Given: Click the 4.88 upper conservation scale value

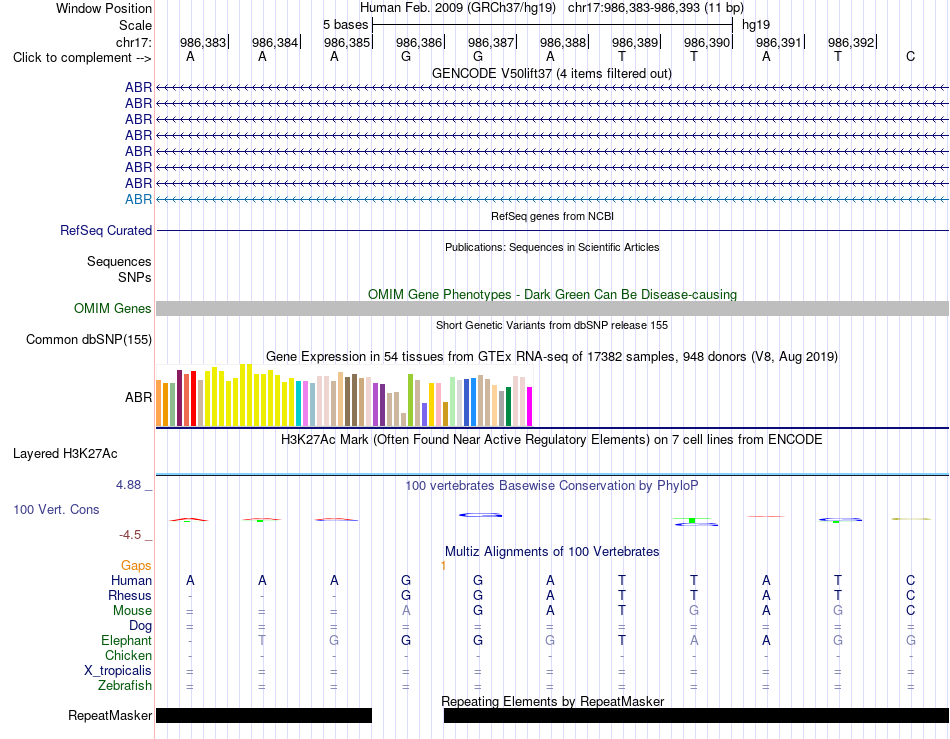Looking at the screenshot, I should [128, 485].
